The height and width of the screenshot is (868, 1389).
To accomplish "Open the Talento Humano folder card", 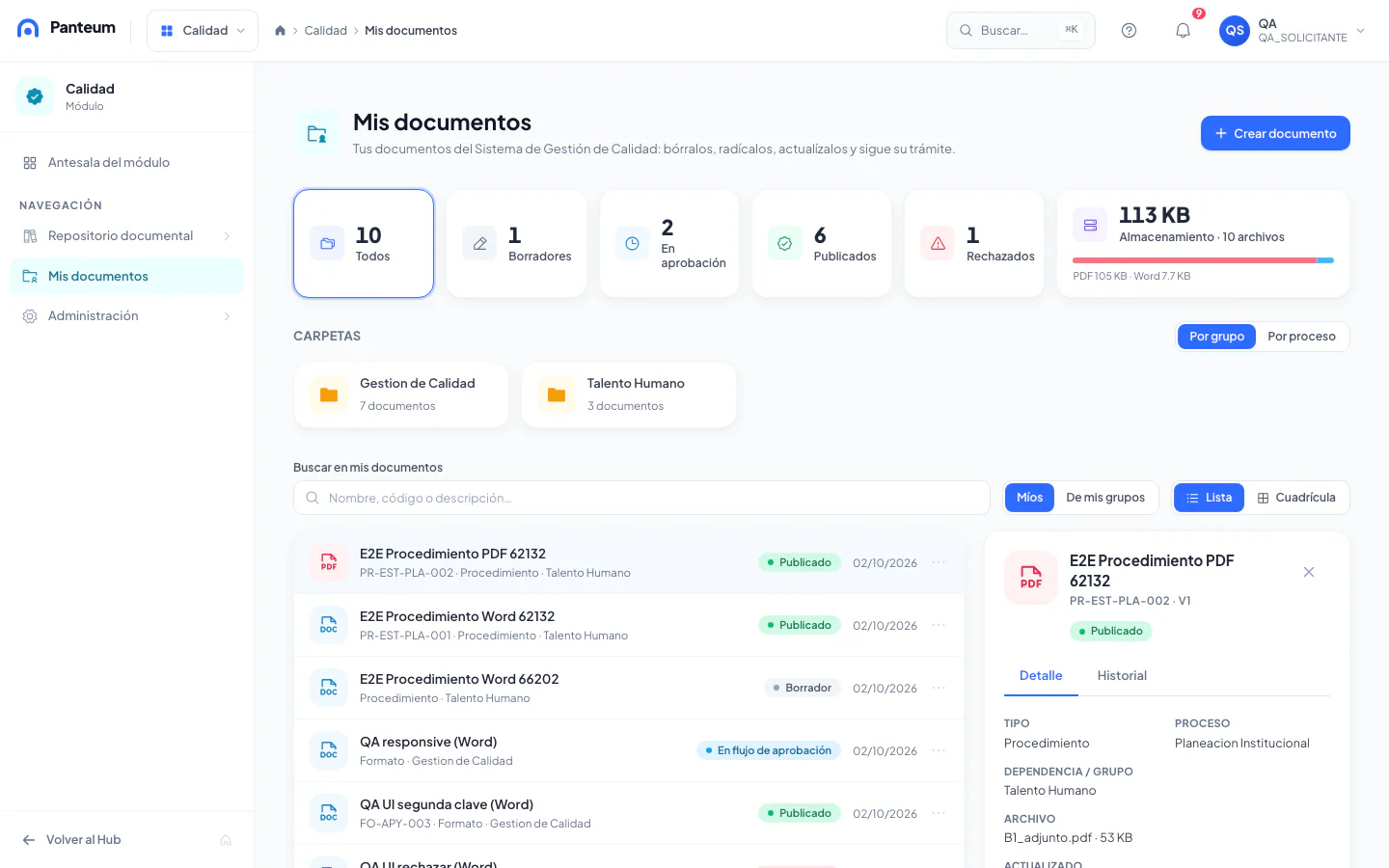I will coord(629,394).
